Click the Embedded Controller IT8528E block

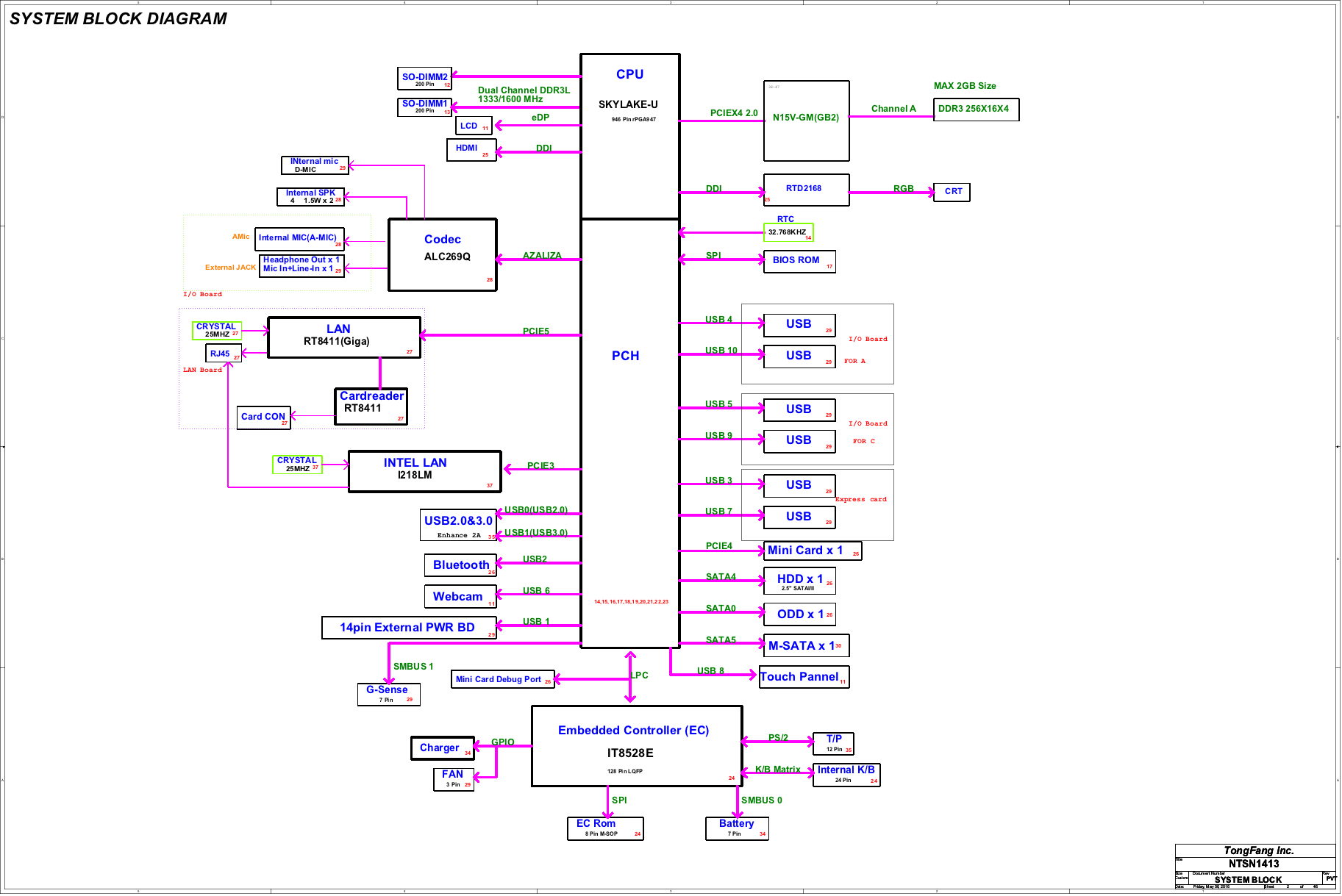coord(637,746)
